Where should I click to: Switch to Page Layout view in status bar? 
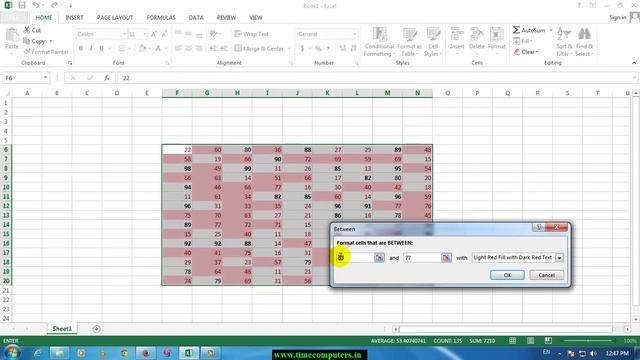530,340
